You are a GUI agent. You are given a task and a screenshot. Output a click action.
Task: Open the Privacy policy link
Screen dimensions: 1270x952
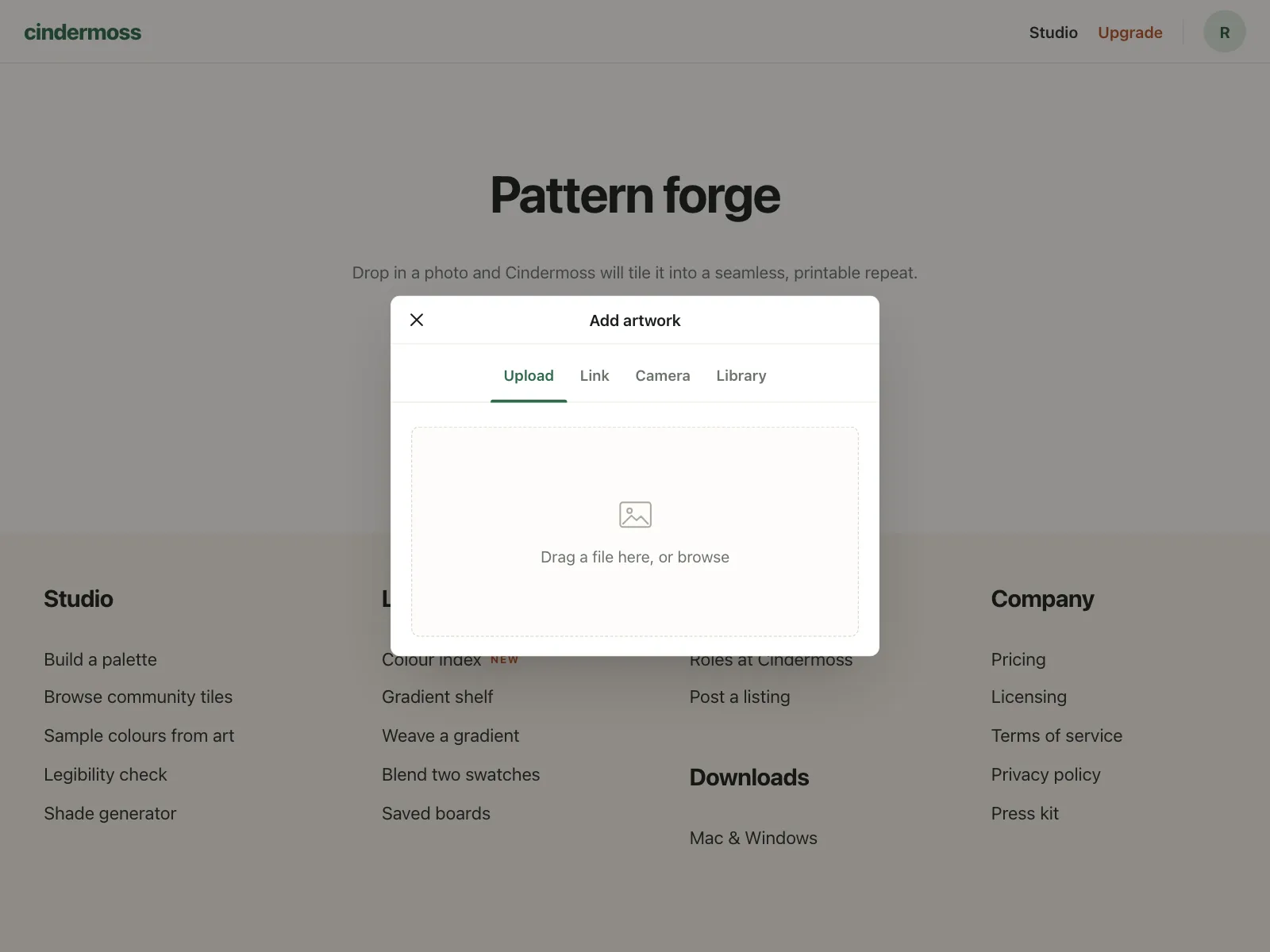[x=1045, y=774]
